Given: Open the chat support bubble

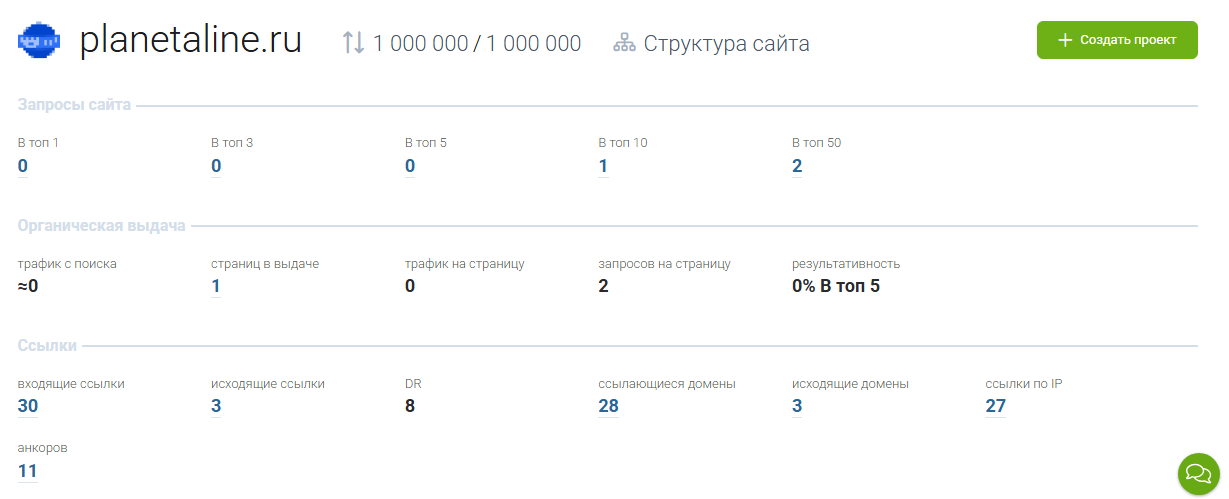Looking at the screenshot, I should (1198, 473).
